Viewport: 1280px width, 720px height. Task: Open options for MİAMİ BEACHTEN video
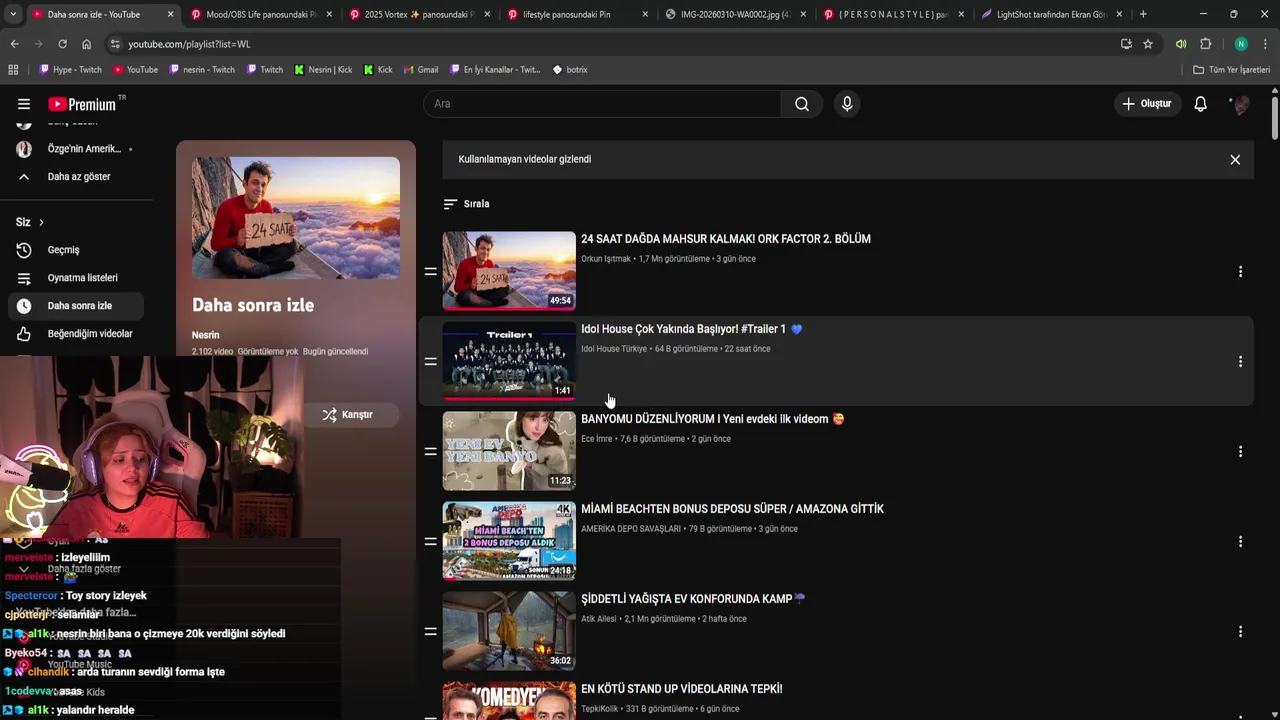coord(1240,541)
